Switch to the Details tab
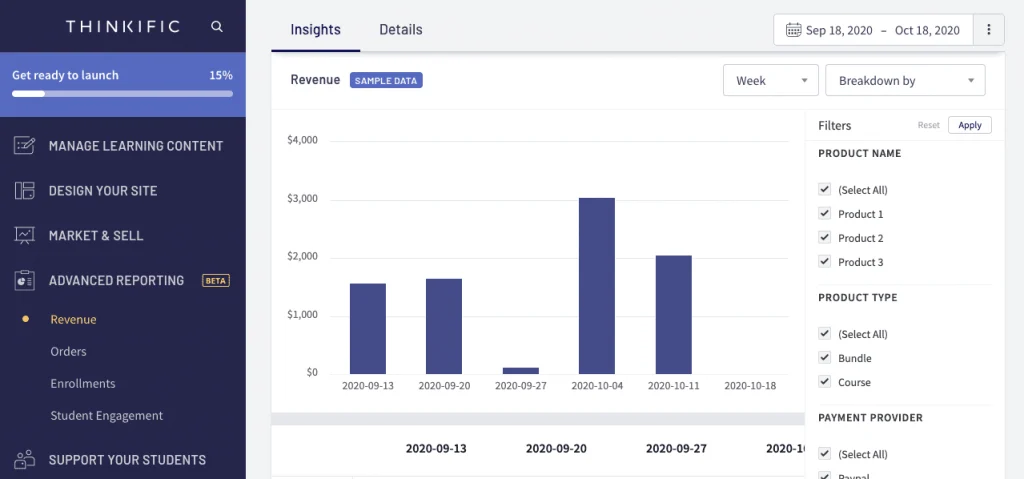Image resolution: width=1024 pixels, height=479 pixels. tap(400, 30)
